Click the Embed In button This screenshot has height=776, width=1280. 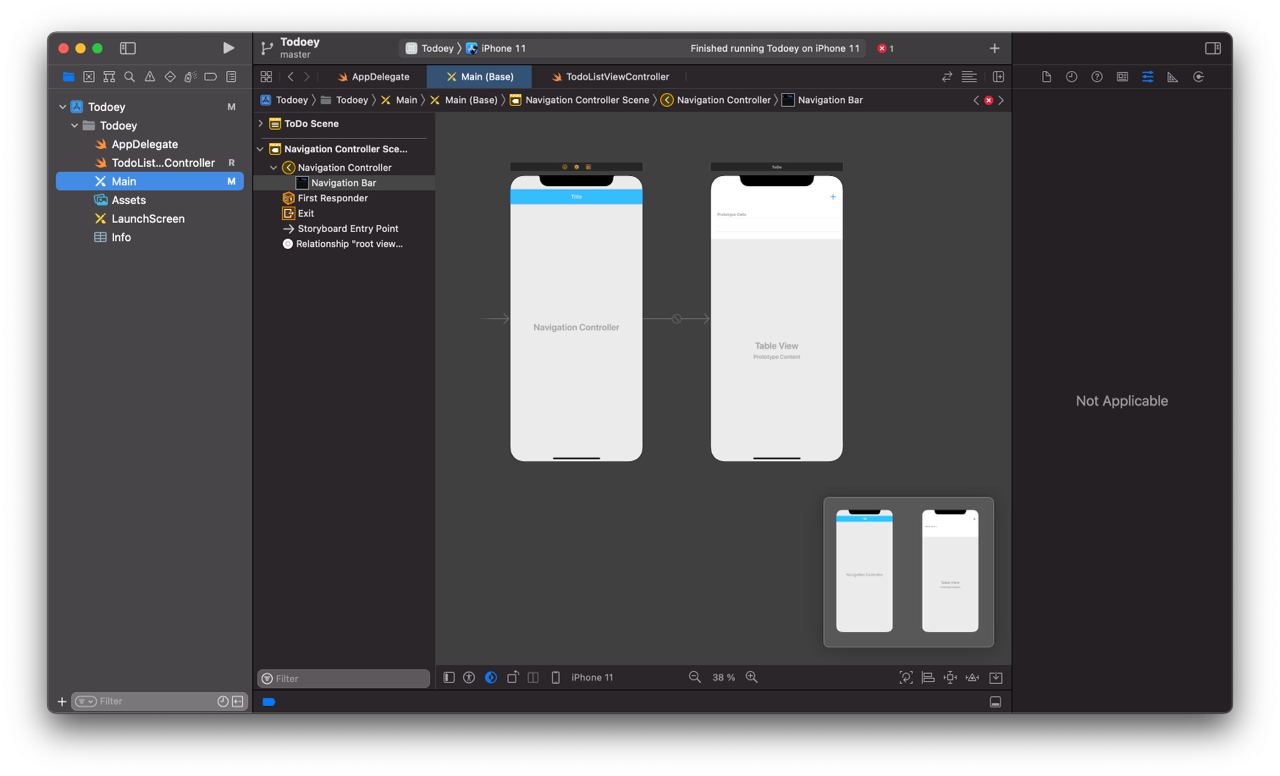(996, 677)
